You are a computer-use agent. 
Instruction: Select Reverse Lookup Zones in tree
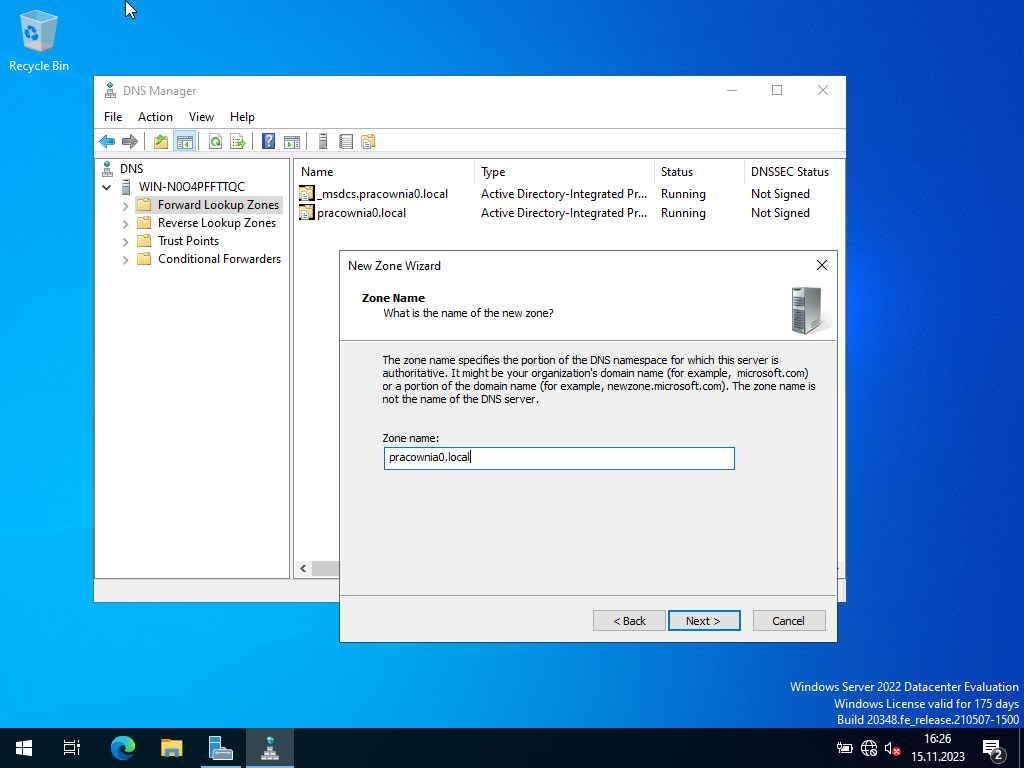coord(217,223)
